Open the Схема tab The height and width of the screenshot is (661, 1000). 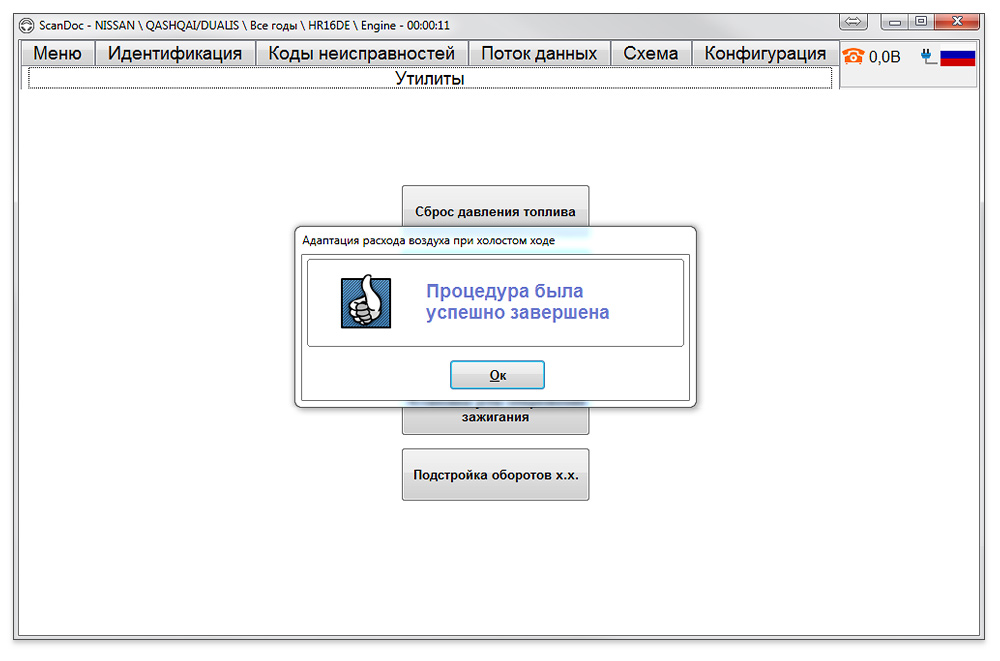point(651,53)
